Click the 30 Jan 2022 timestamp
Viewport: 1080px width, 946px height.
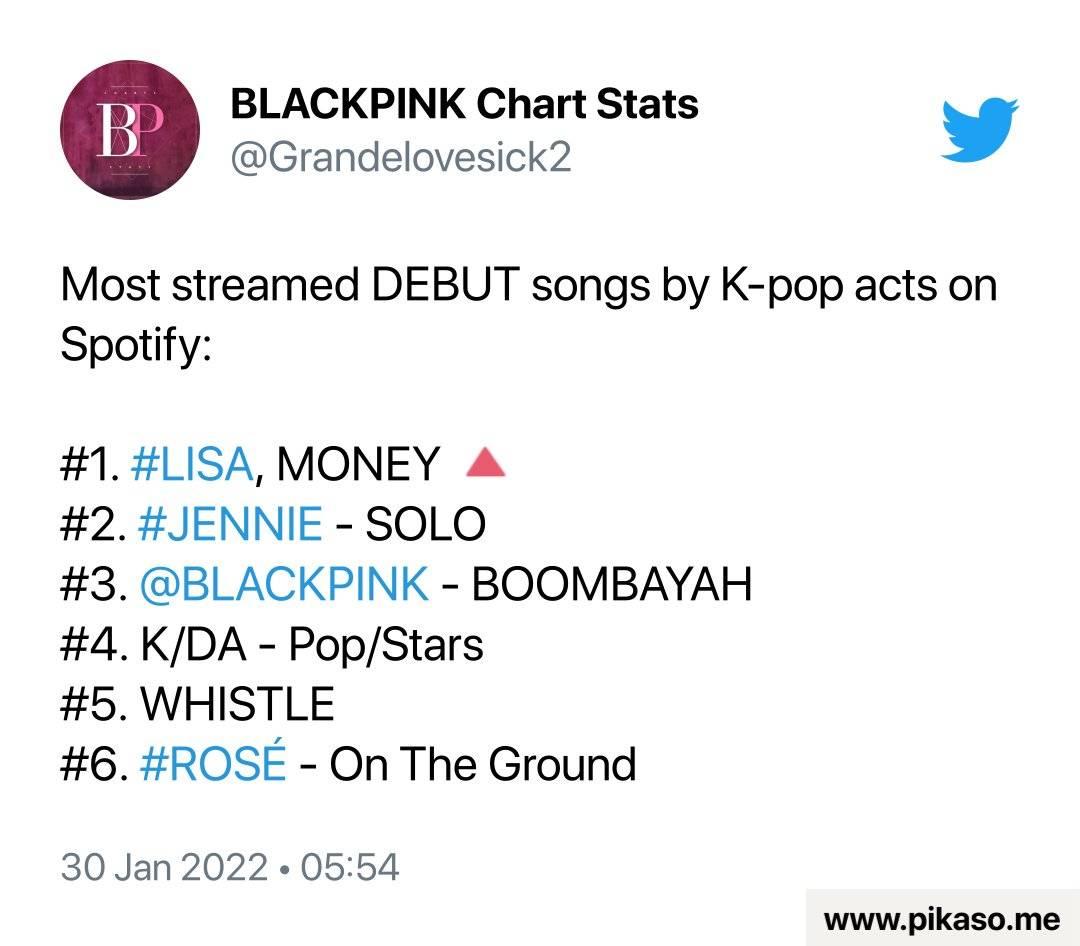click(164, 867)
